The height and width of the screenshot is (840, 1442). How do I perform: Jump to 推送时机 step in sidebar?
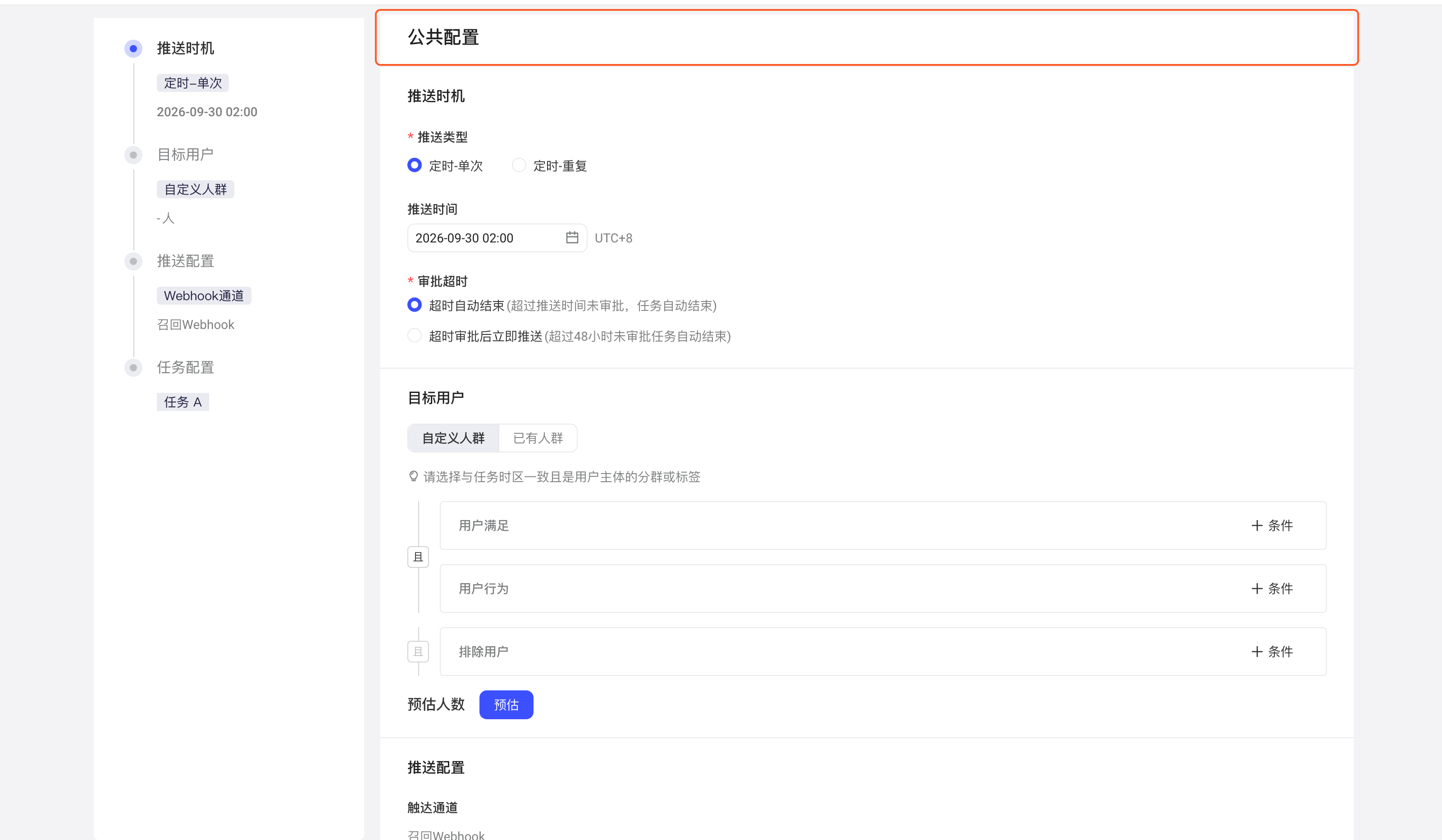point(185,49)
